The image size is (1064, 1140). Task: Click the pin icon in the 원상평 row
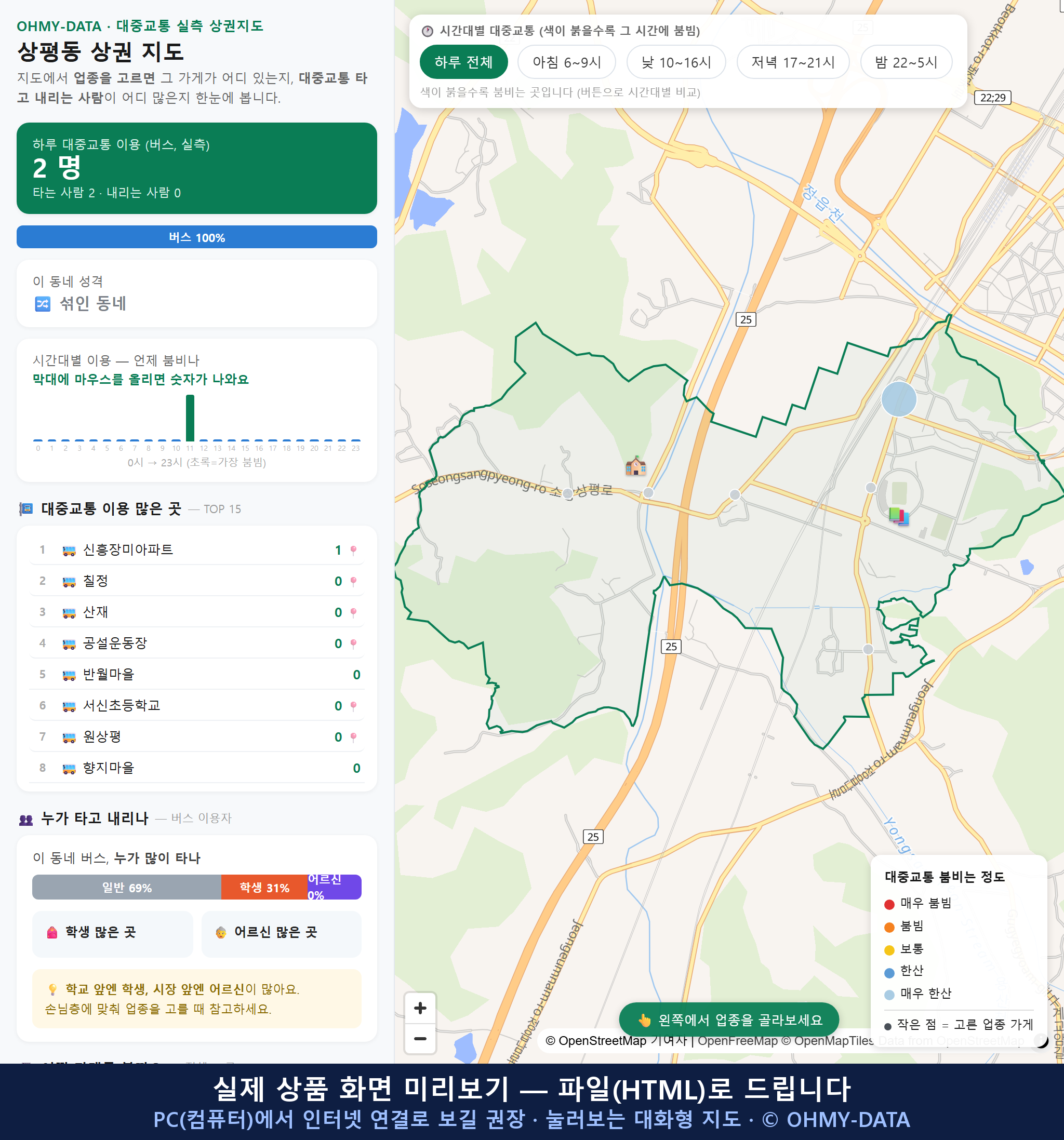353,737
